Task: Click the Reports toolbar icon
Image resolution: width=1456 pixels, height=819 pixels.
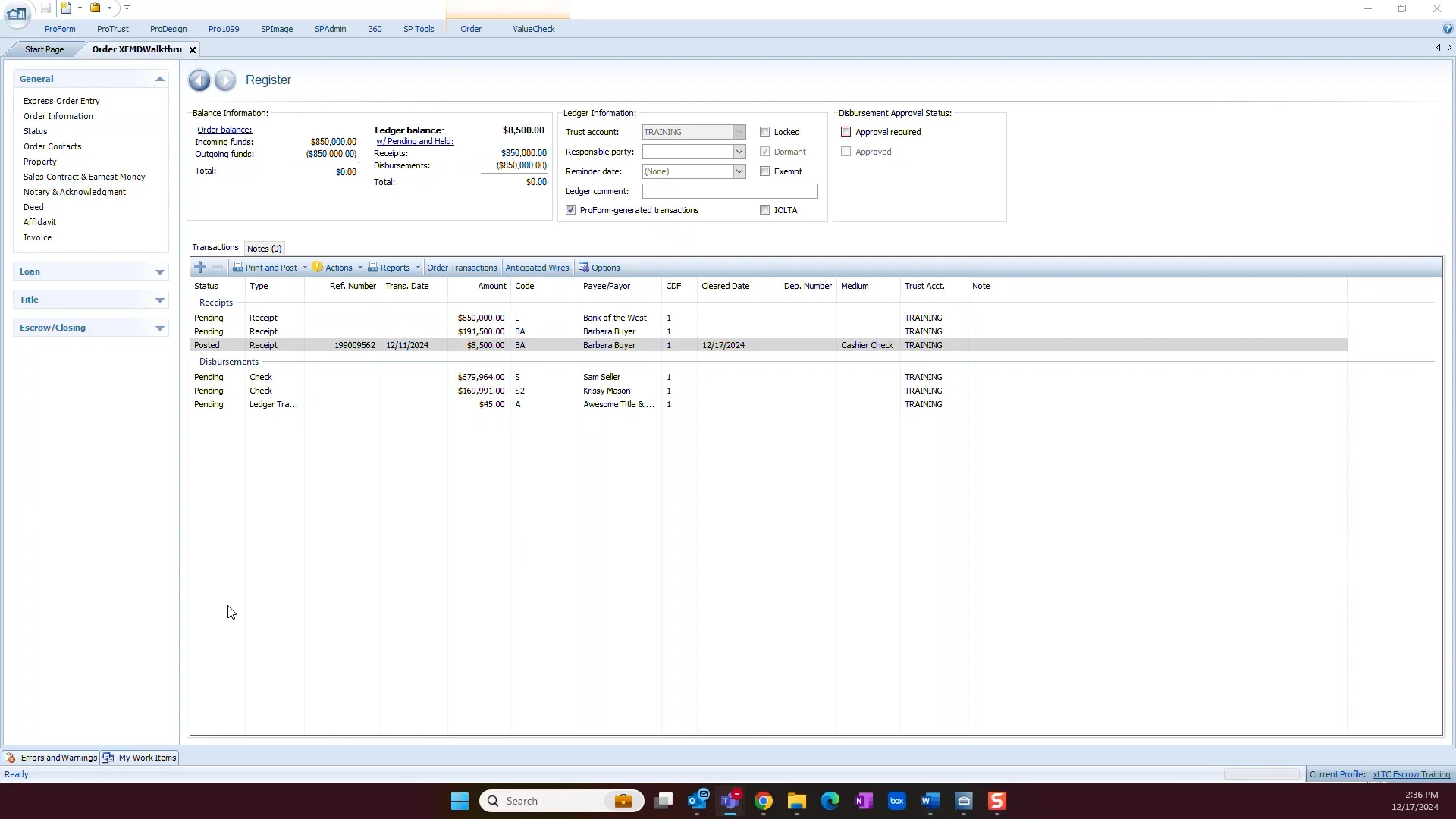Action: click(373, 268)
